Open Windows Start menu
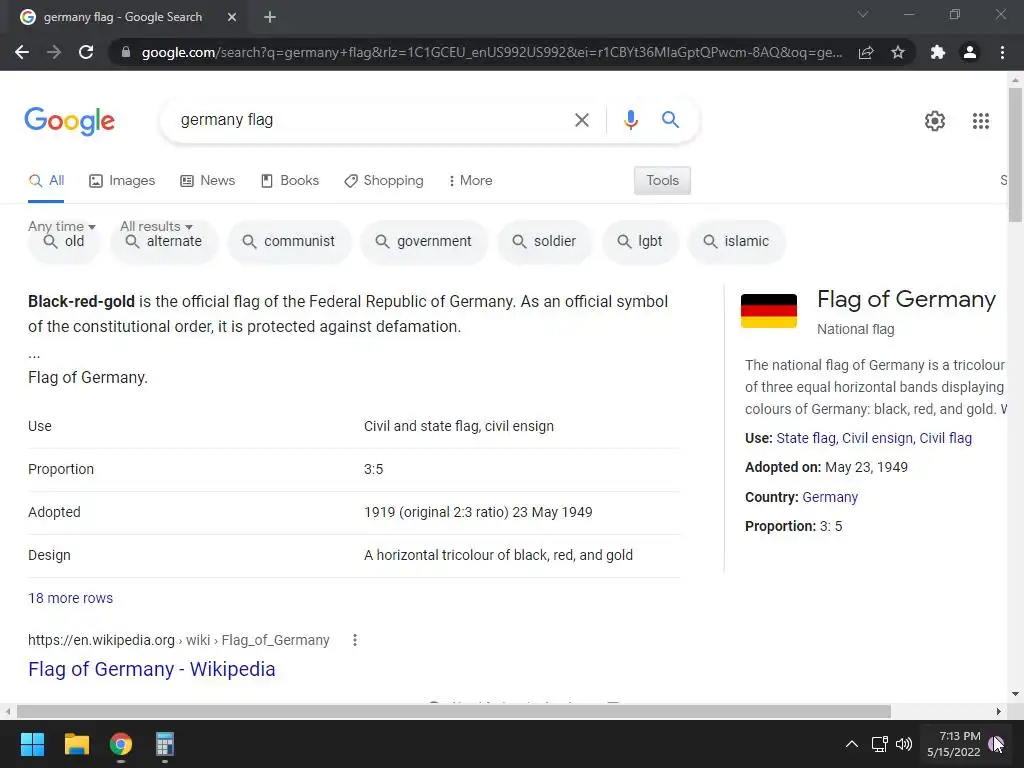 32,744
